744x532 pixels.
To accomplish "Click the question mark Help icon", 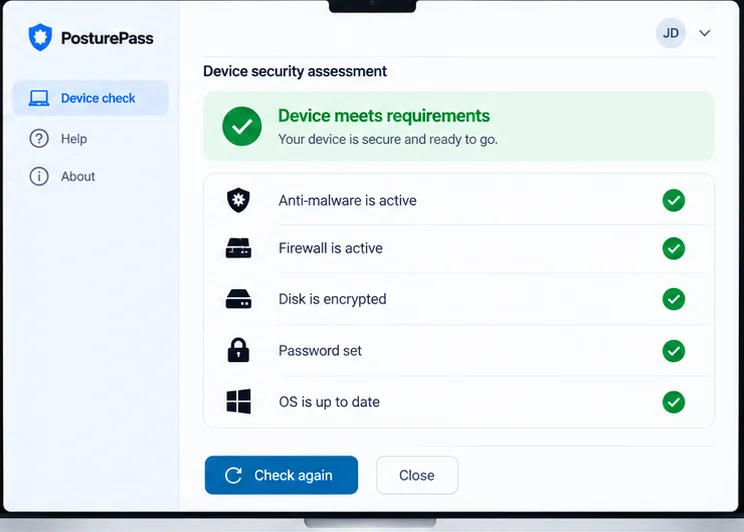I will tap(39, 139).
